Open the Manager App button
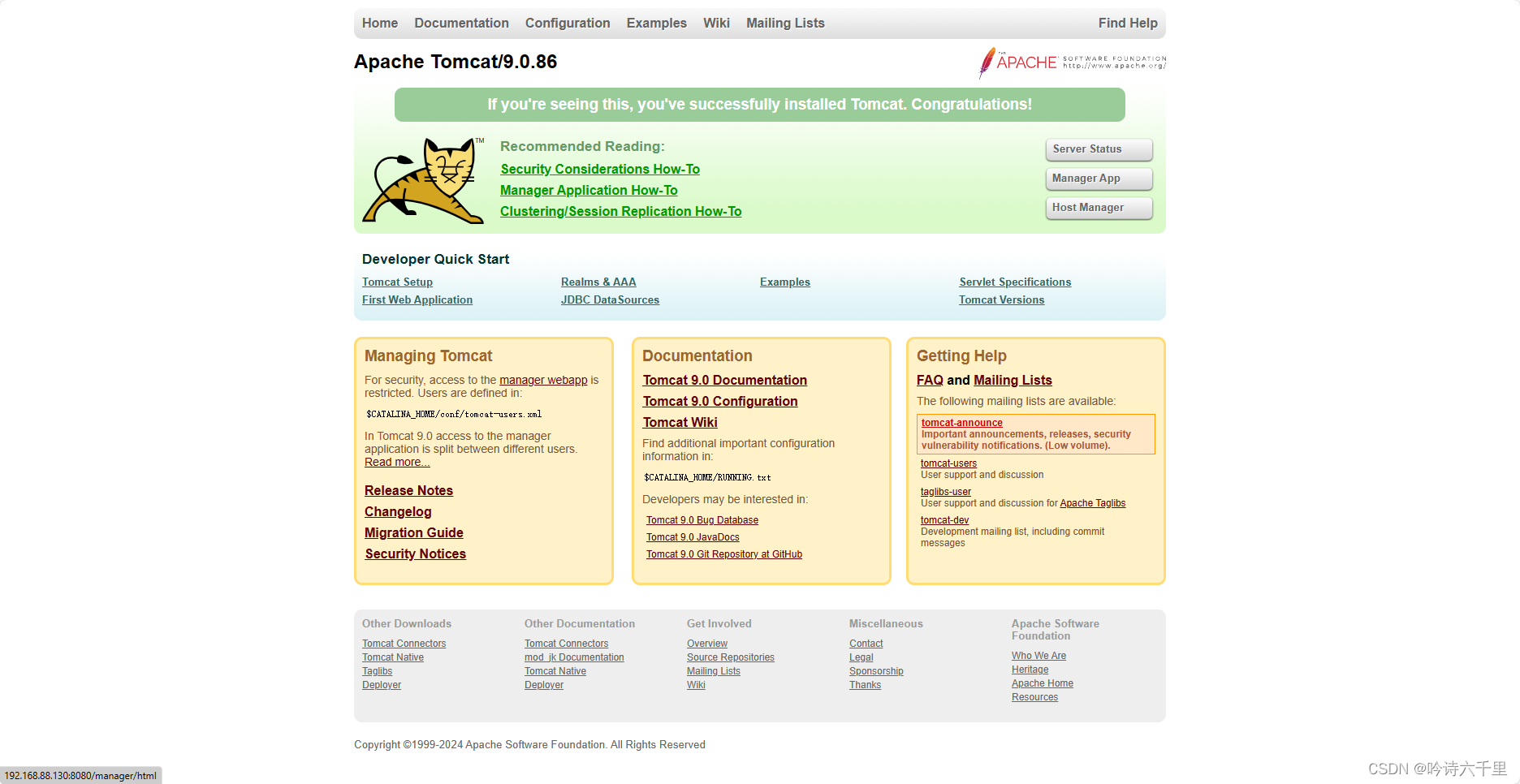The height and width of the screenshot is (784, 1520). pos(1099,179)
